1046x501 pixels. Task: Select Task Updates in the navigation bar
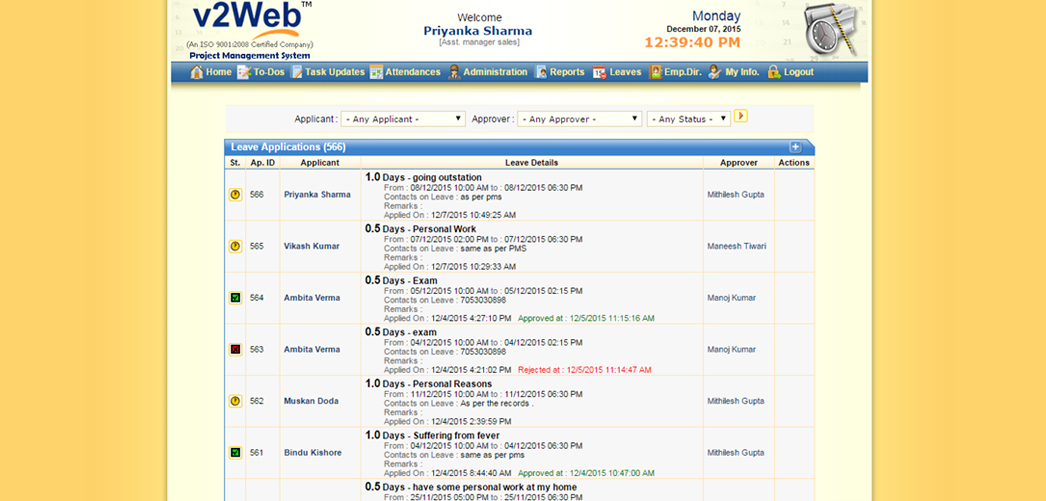tap(327, 72)
